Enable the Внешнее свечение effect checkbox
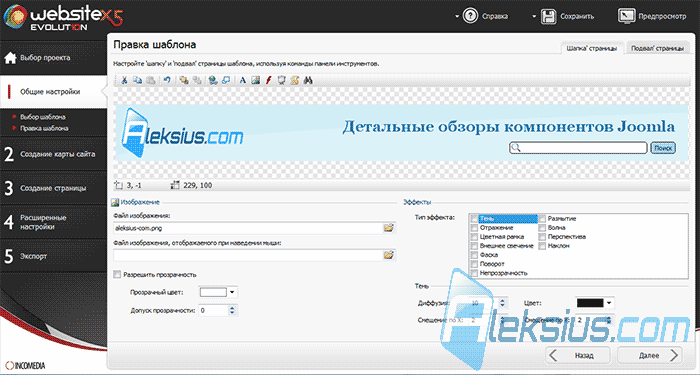The height and width of the screenshot is (375, 700). (x=474, y=246)
